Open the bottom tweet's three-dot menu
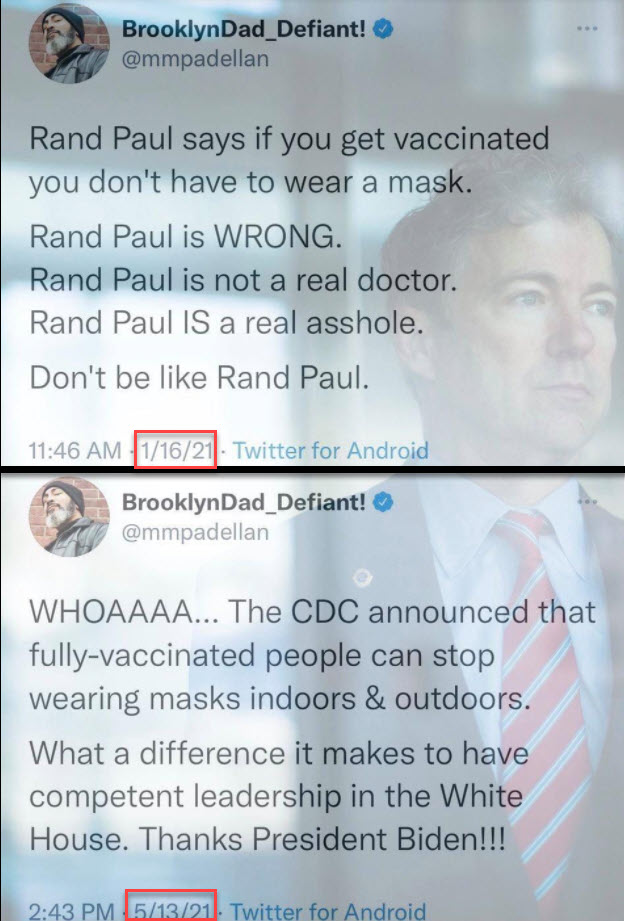 (587, 502)
